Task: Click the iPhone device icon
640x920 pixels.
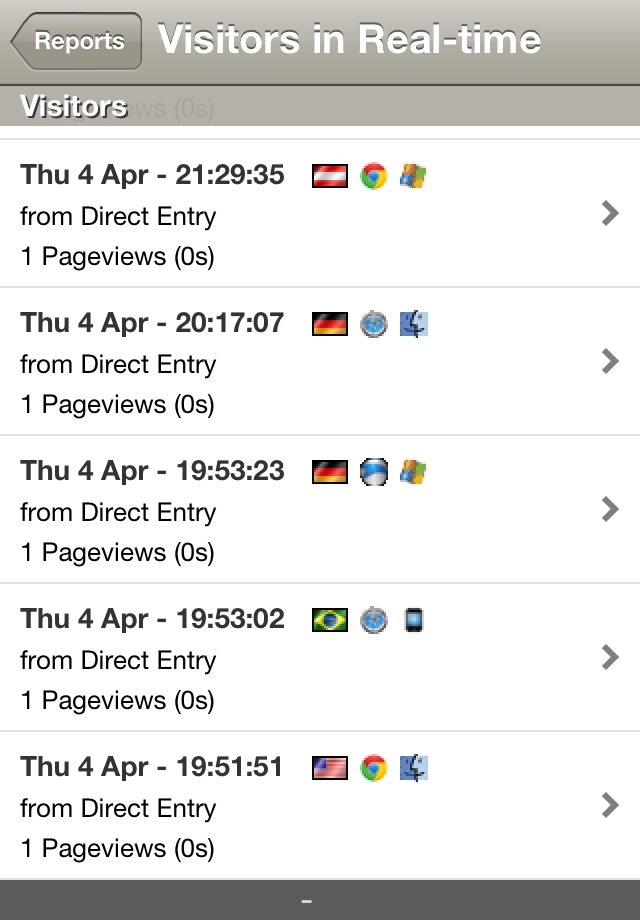Action: click(x=414, y=621)
